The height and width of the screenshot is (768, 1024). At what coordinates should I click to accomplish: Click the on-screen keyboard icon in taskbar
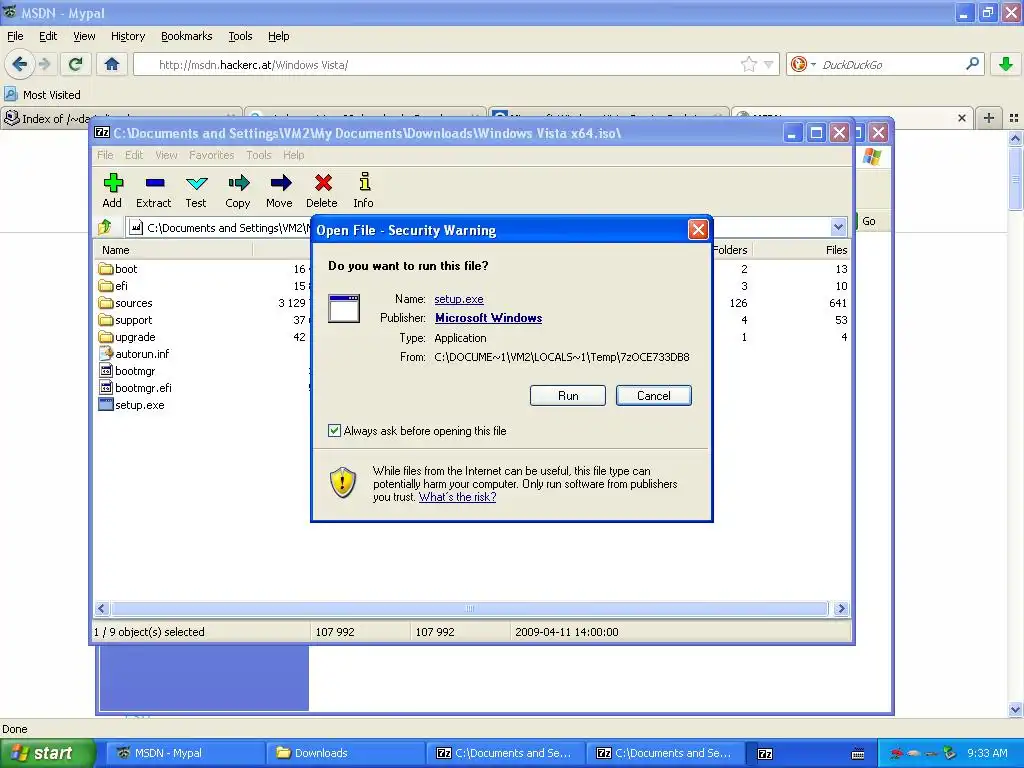pos(858,754)
